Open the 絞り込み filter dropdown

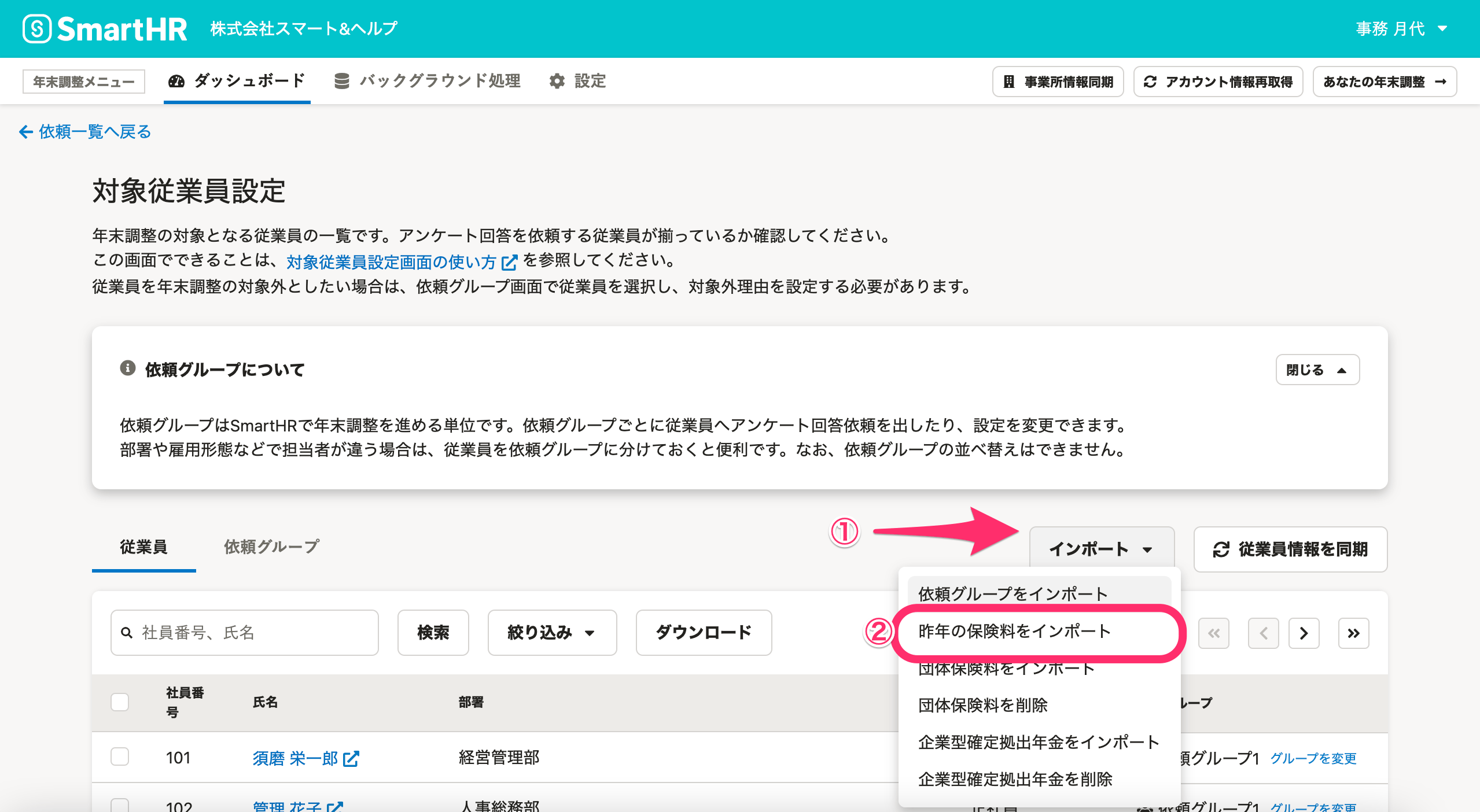[x=552, y=633]
